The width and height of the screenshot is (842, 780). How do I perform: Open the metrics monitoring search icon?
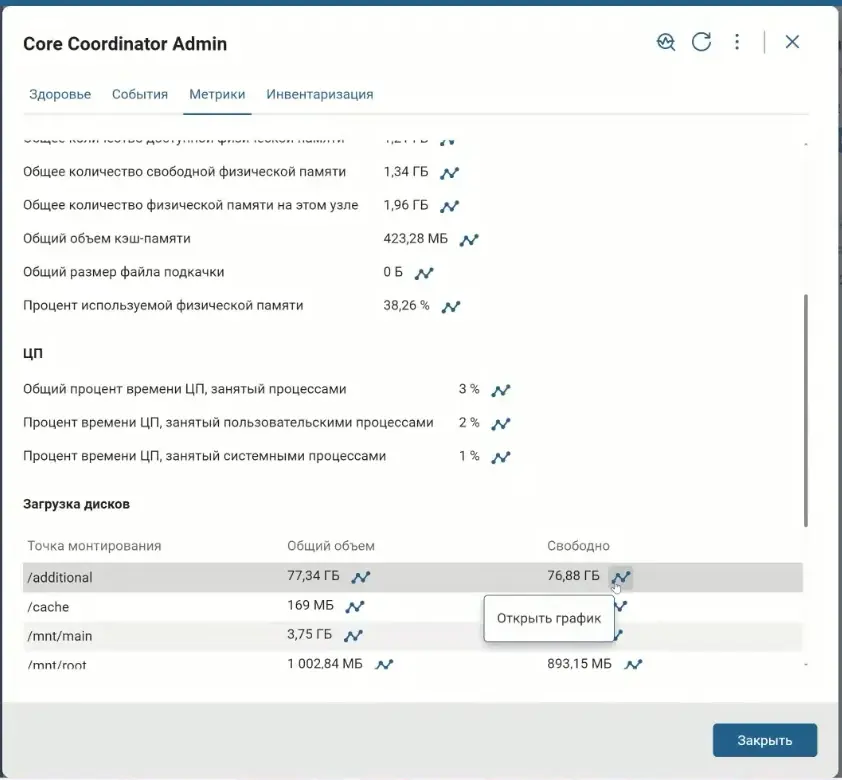pos(666,42)
